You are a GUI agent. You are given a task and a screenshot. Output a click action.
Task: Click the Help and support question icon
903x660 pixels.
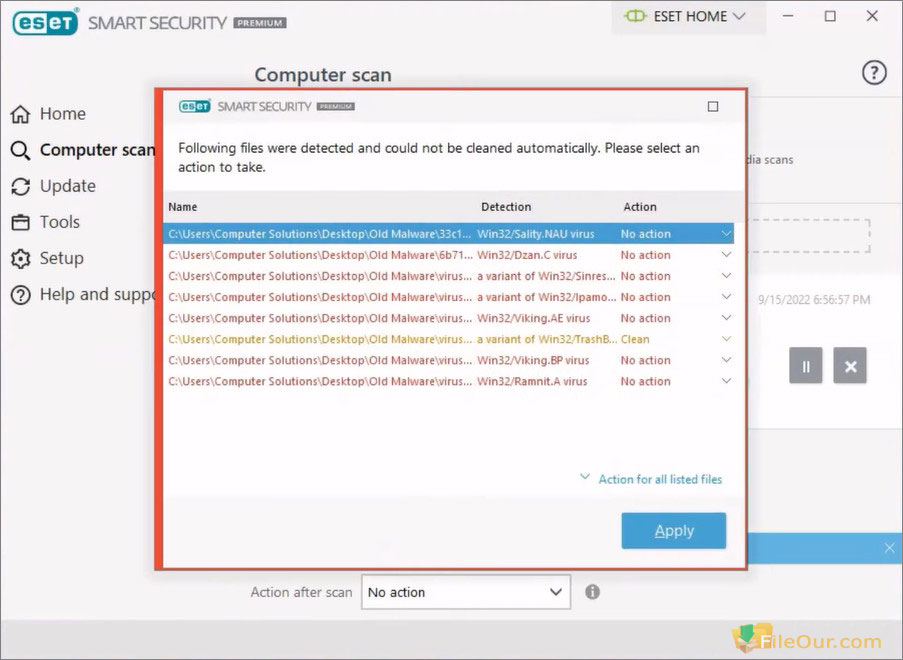pyautogui.click(x=20, y=295)
